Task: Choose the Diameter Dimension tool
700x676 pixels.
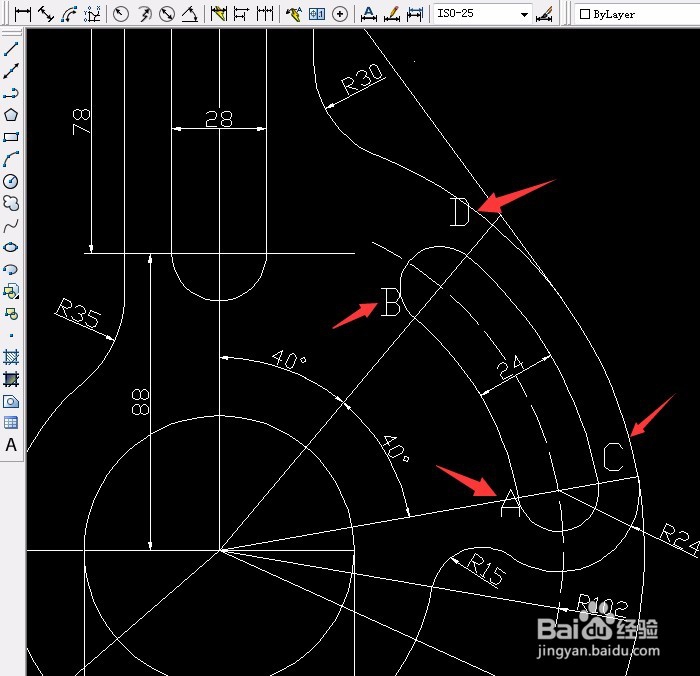Action: (167, 14)
